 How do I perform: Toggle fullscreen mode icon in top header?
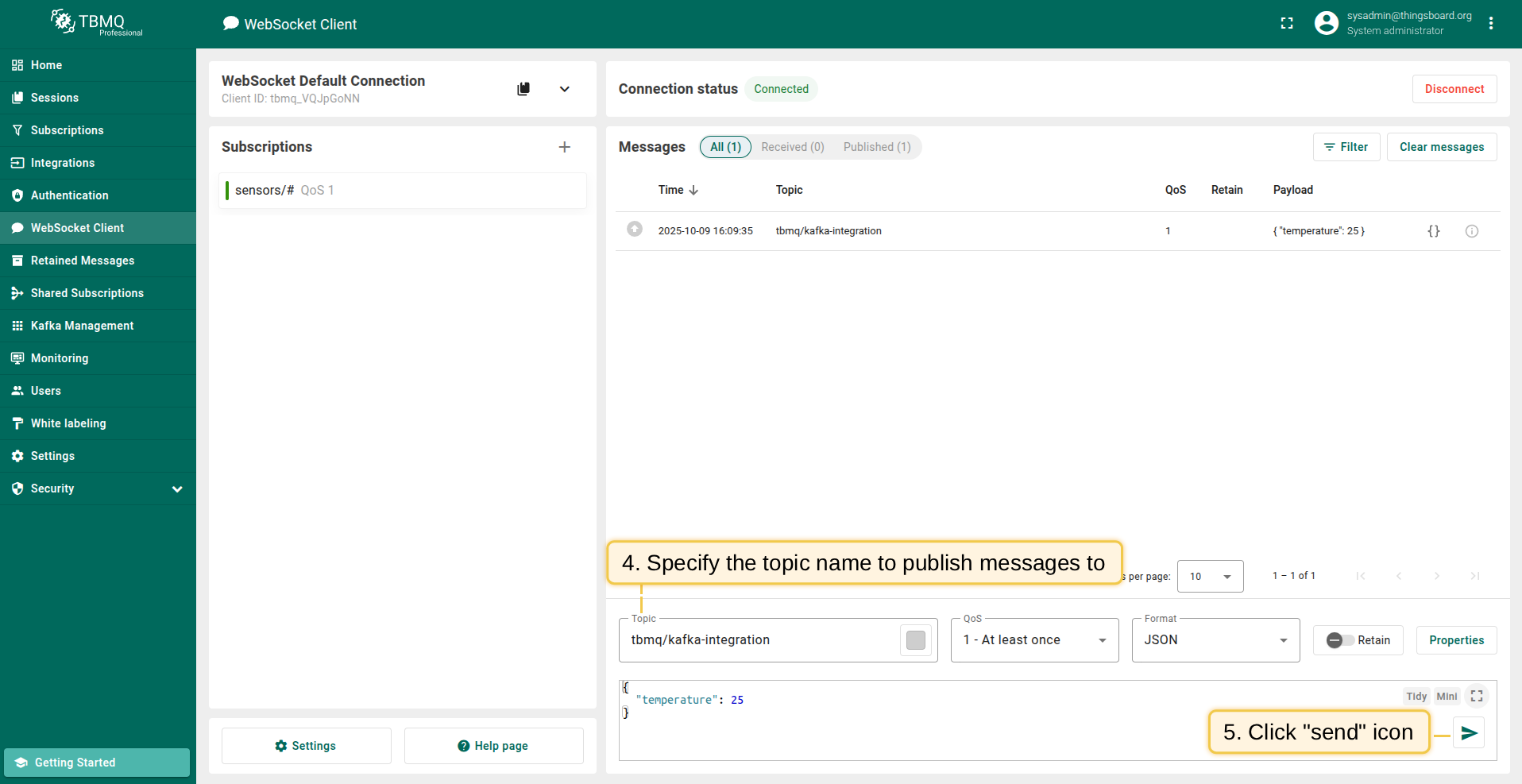tap(1287, 24)
